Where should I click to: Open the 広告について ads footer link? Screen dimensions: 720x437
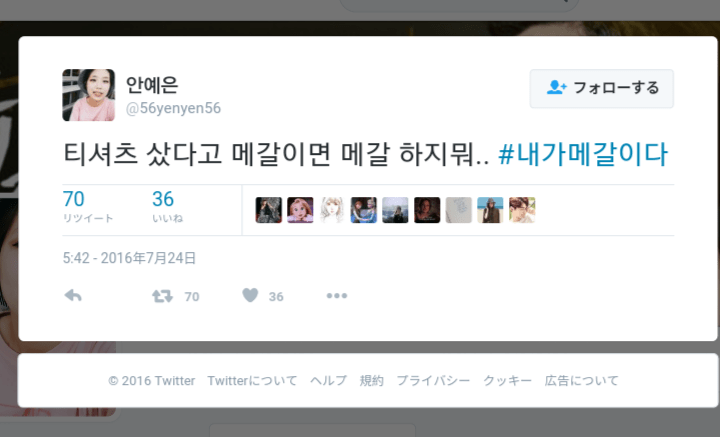(x=581, y=381)
